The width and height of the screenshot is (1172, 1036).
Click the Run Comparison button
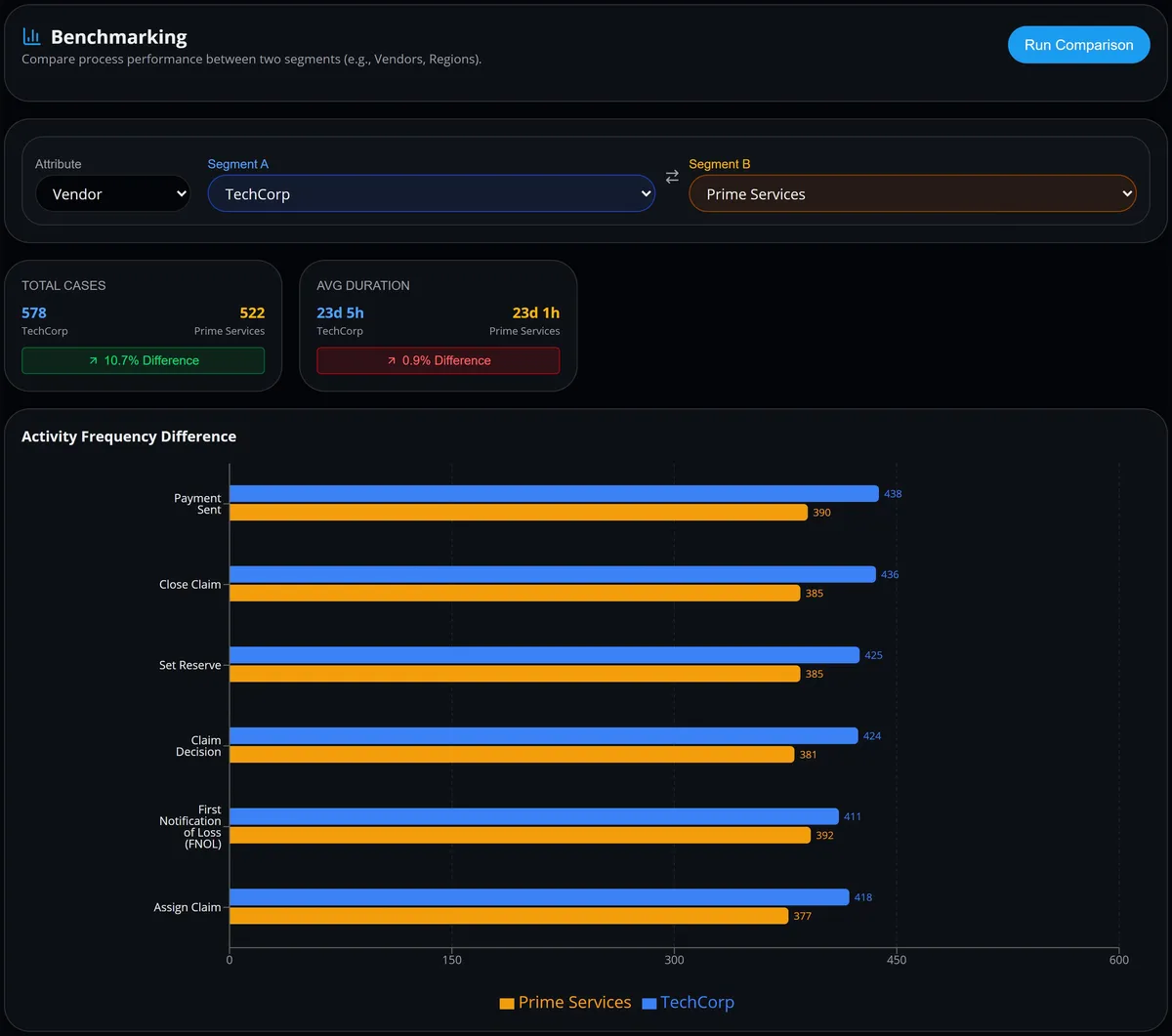click(1079, 45)
